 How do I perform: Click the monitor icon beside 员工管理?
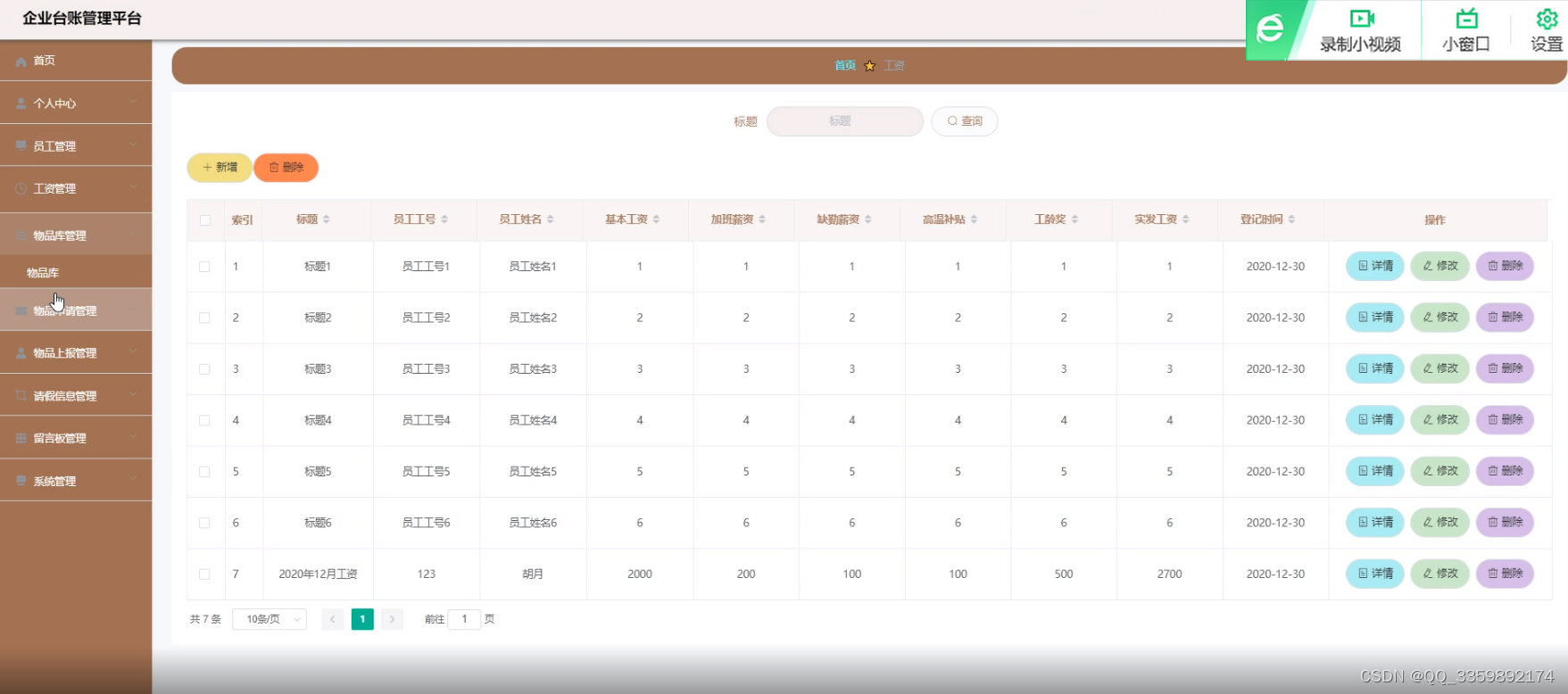click(21, 145)
